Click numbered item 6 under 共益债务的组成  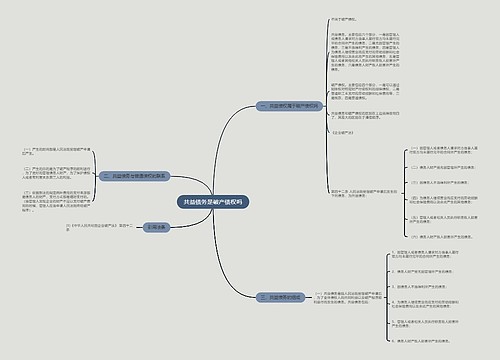[x=421, y=341]
